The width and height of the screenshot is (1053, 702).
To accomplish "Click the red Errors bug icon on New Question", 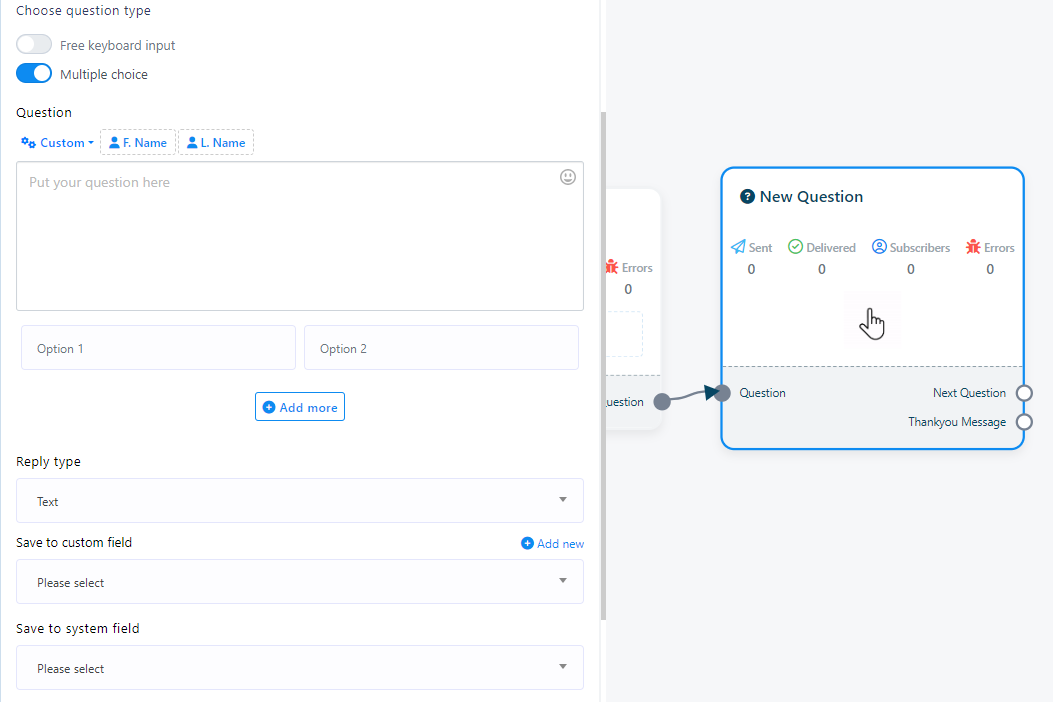I will [973, 247].
